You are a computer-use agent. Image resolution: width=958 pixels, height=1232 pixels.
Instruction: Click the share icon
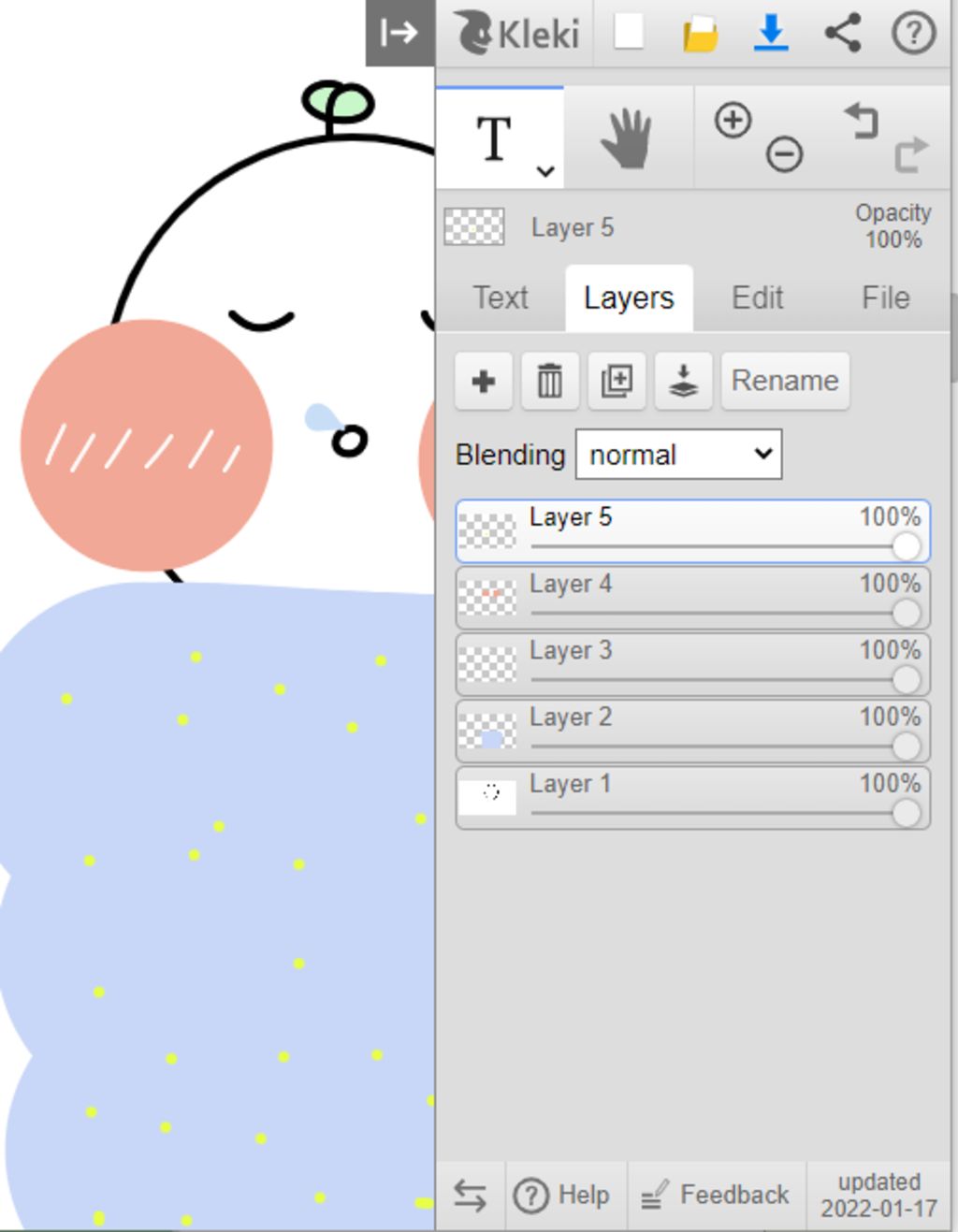click(842, 33)
